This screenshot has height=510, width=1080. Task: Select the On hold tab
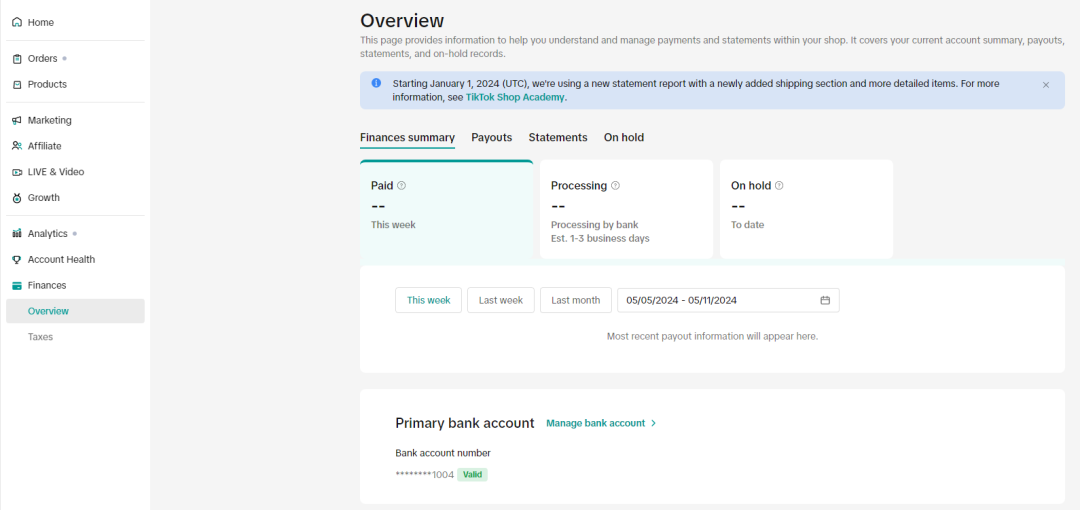(623, 137)
